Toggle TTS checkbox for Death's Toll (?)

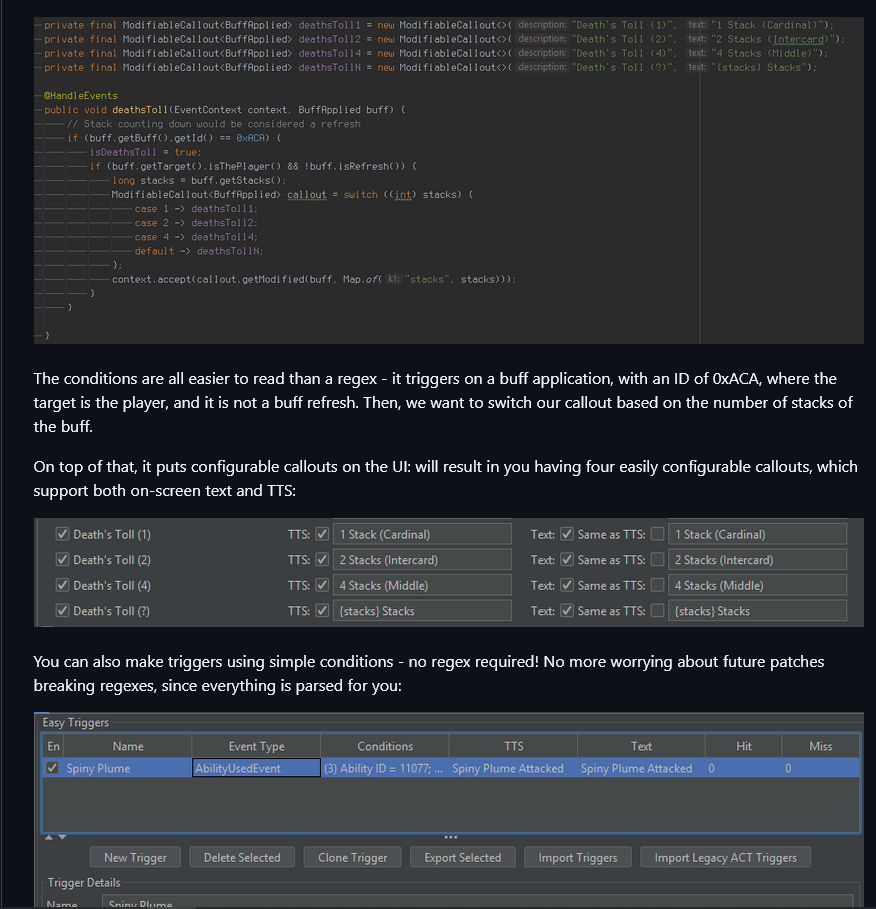tap(322, 610)
